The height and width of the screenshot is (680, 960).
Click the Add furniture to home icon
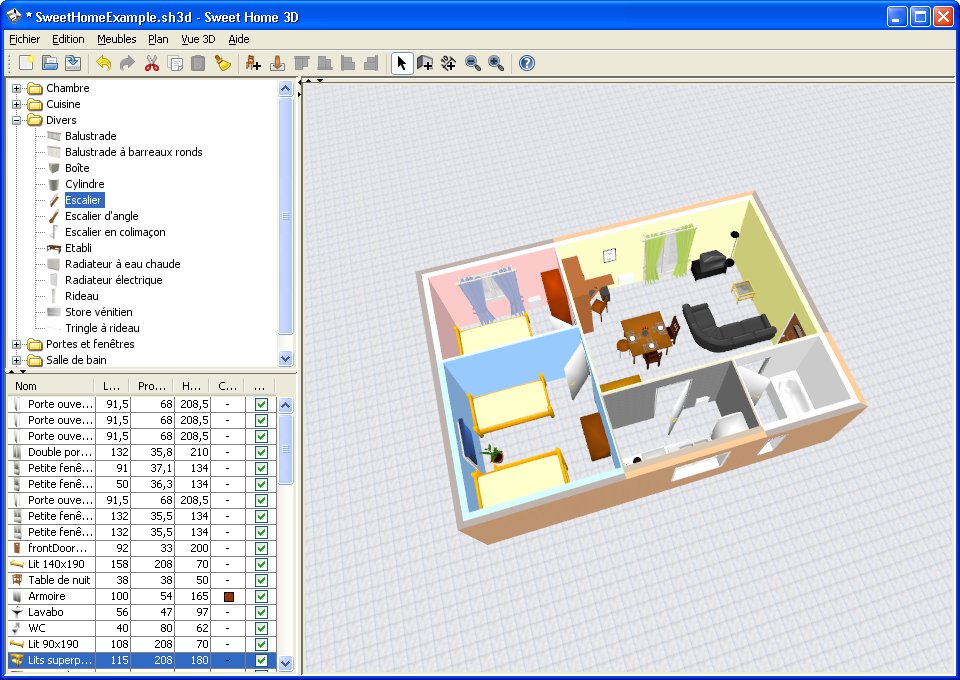(x=253, y=64)
